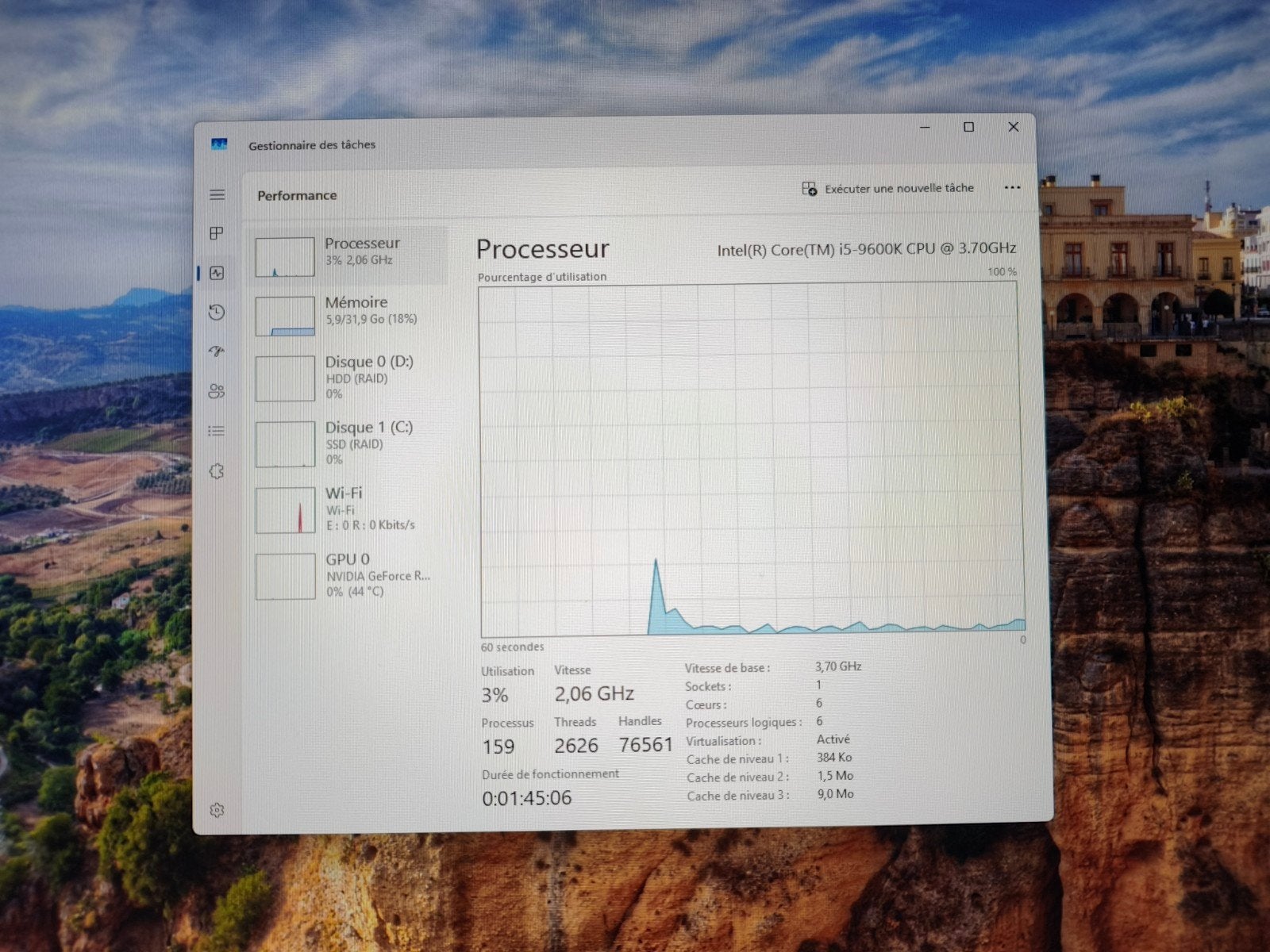Click the 159 Processus value
Viewport: 1270px width, 952px height.
pyautogui.click(x=498, y=747)
